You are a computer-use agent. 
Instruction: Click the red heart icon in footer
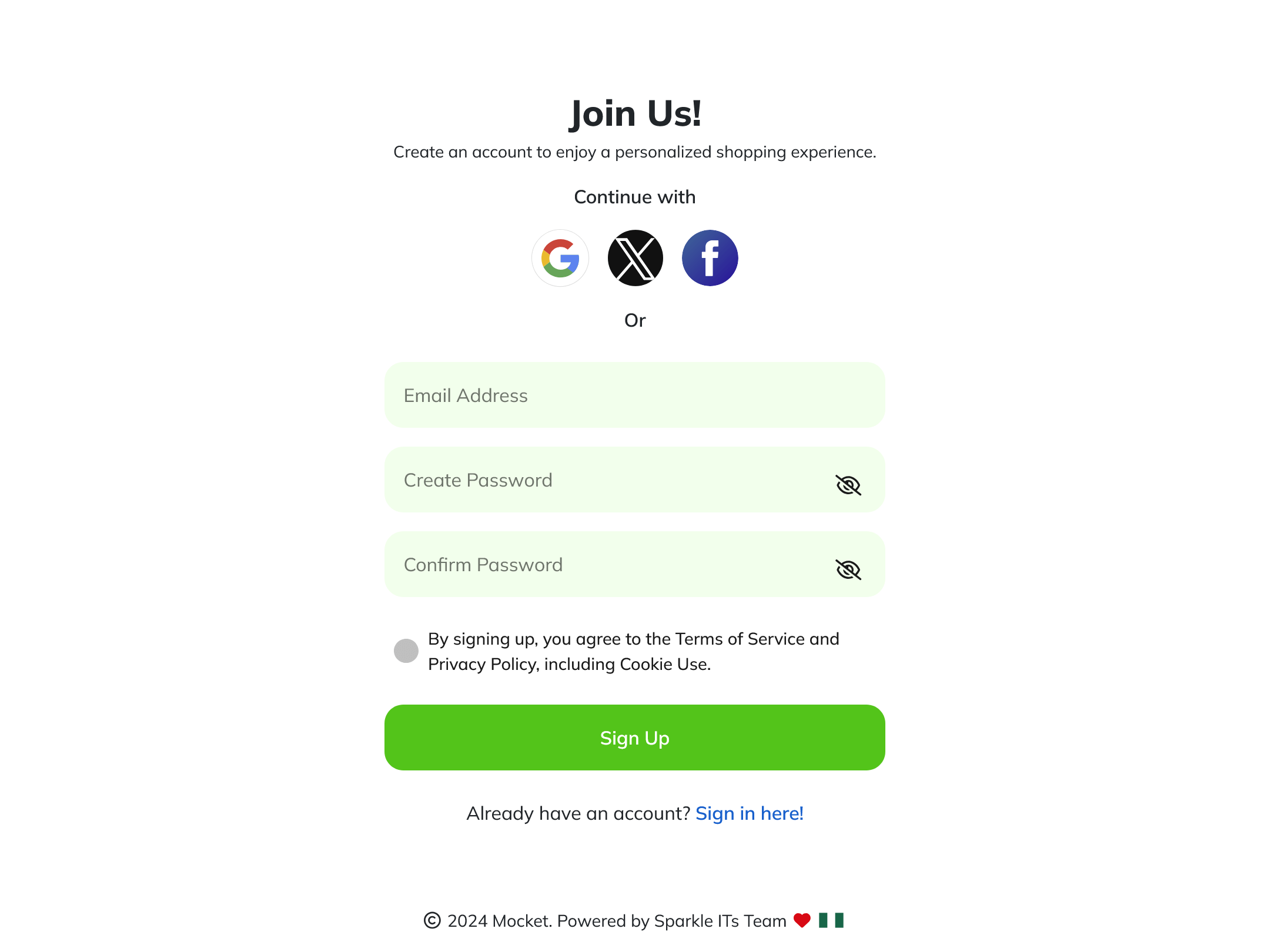coord(802,921)
